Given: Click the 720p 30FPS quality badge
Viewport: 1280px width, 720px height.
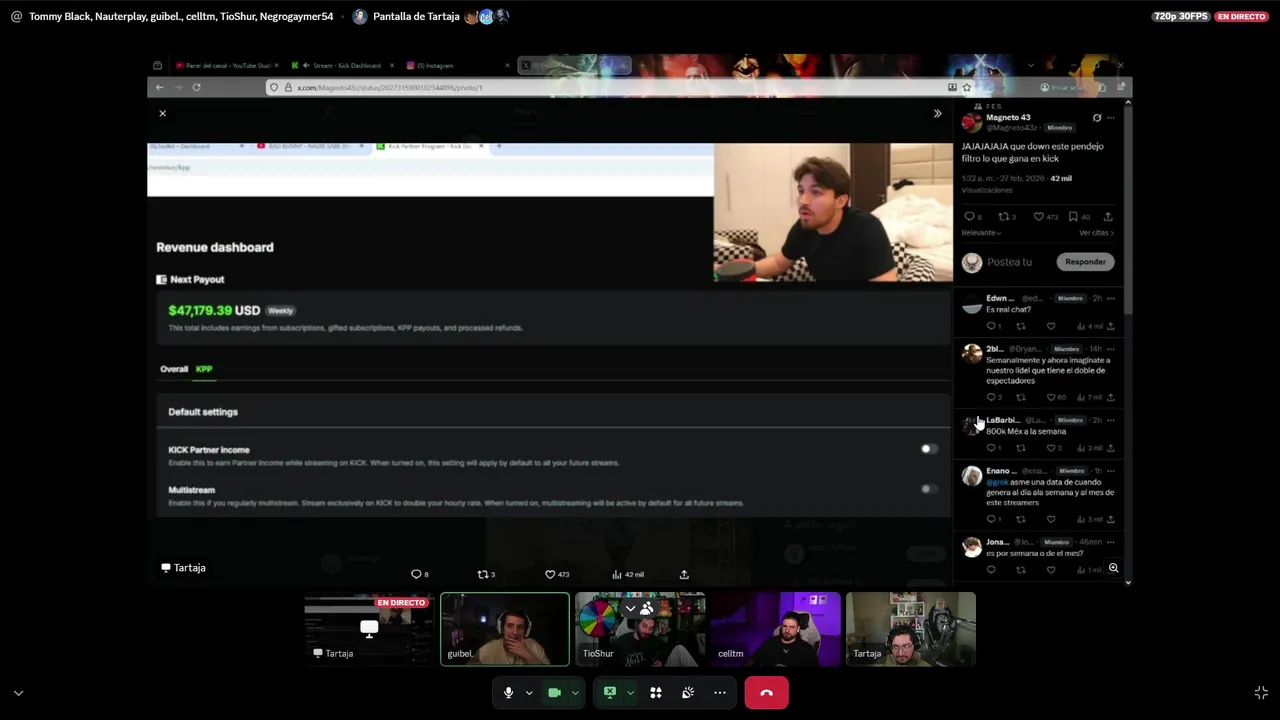Looking at the screenshot, I should (1180, 16).
